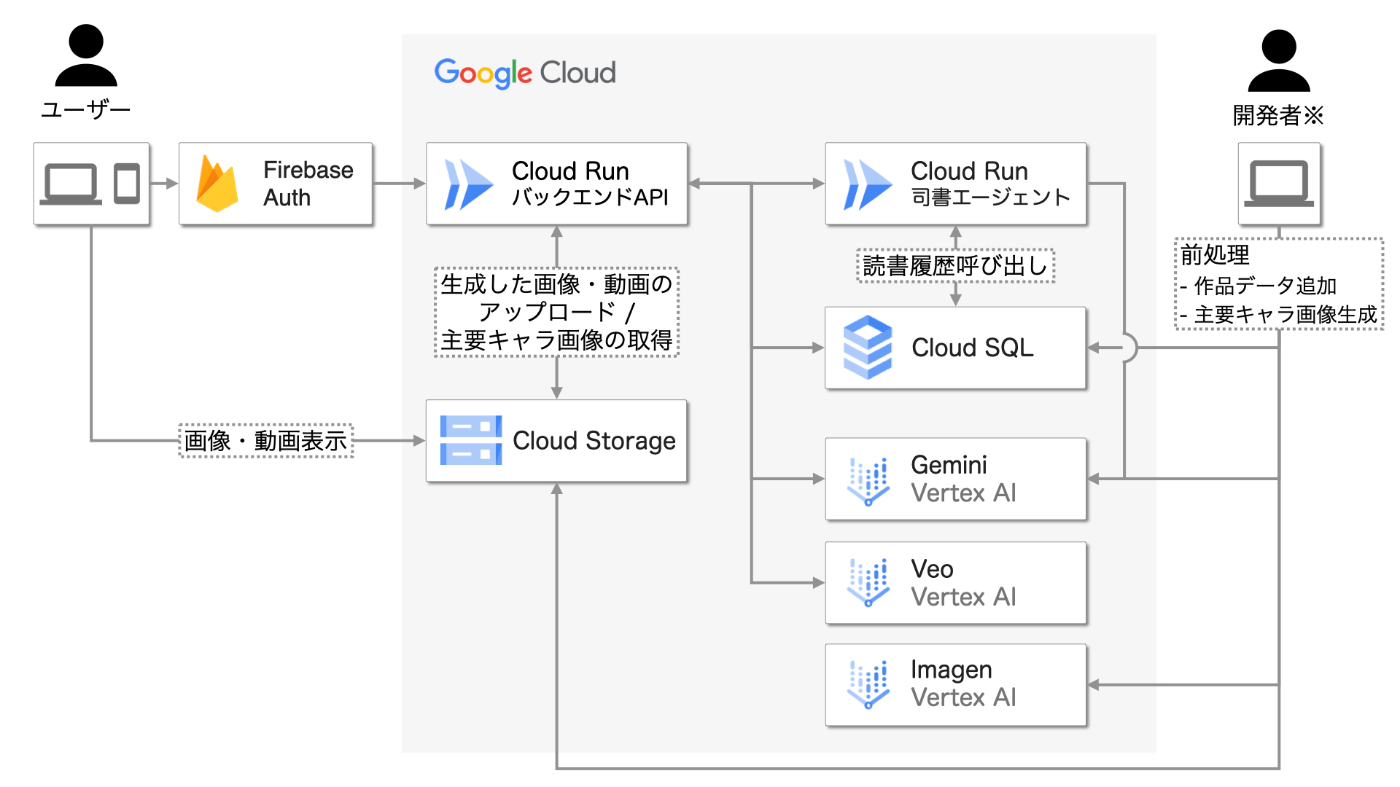Click Vertex AI text under Veo
1400x787 pixels.
tap(963, 597)
